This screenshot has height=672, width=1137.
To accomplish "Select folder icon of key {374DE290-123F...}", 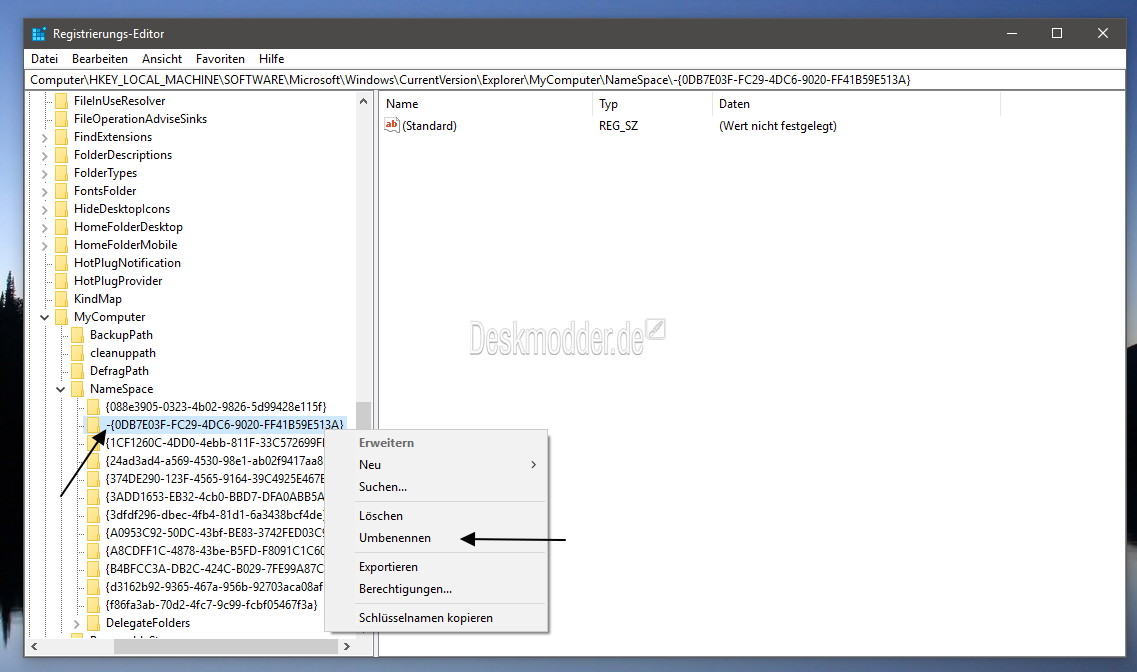I will pos(94,478).
